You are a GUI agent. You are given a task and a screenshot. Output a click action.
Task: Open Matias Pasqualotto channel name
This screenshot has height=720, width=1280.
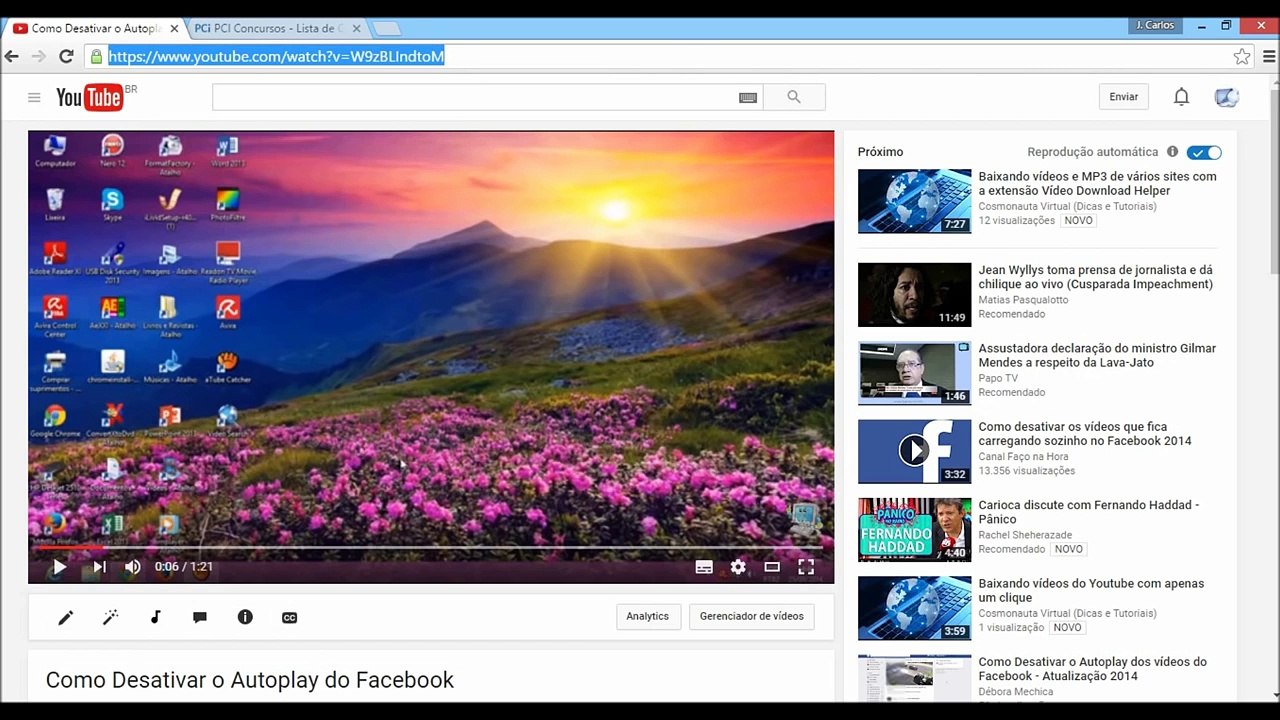pyautogui.click(x=1023, y=300)
